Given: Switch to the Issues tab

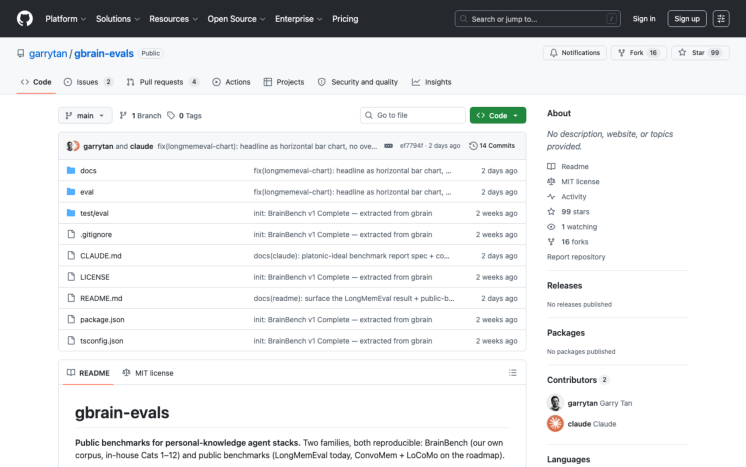Looking at the screenshot, I should (x=88, y=82).
